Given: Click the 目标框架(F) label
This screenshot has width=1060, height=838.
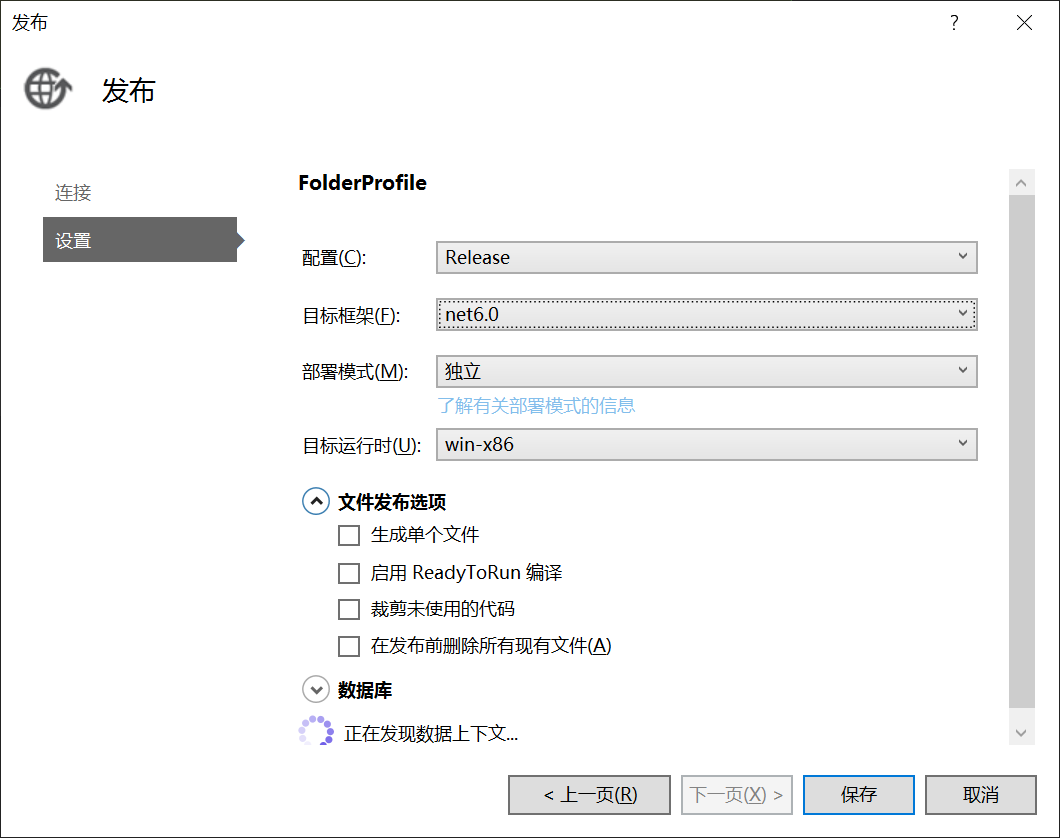Looking at the screenshot, I should coord(351,316).
